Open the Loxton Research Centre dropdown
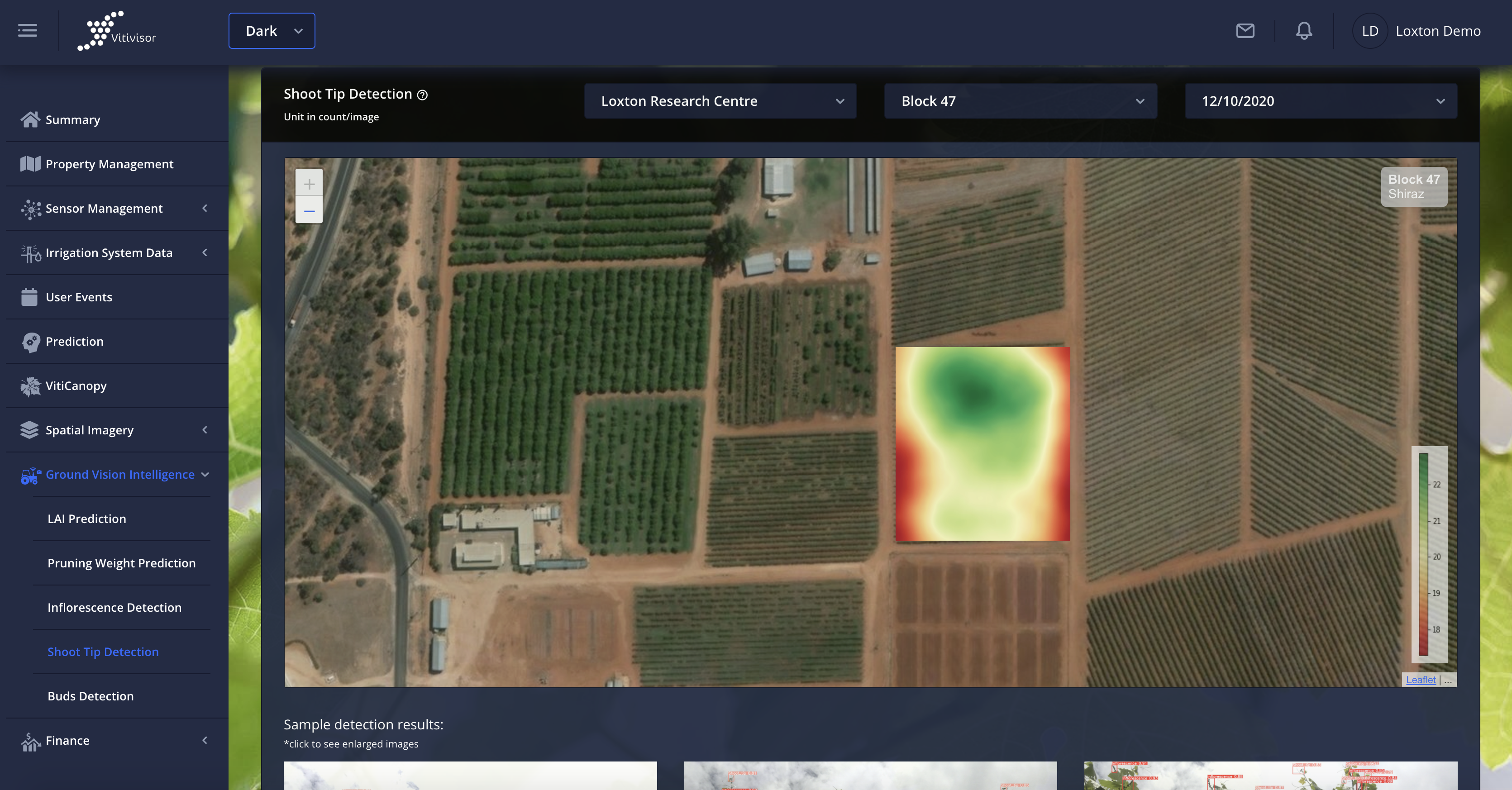 click(x=720, y=101)
